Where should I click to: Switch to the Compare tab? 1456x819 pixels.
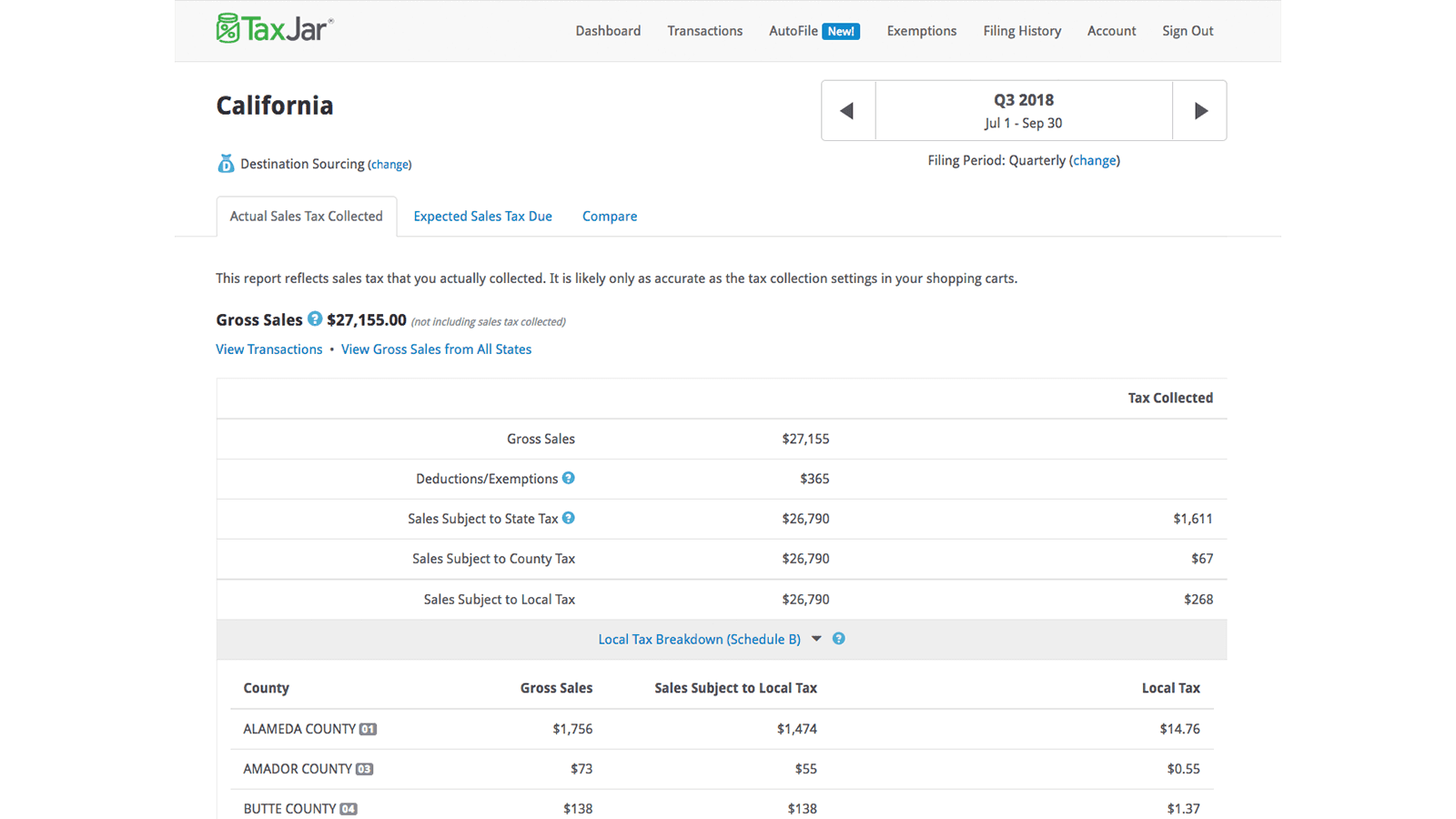click(x=609, y=216)
